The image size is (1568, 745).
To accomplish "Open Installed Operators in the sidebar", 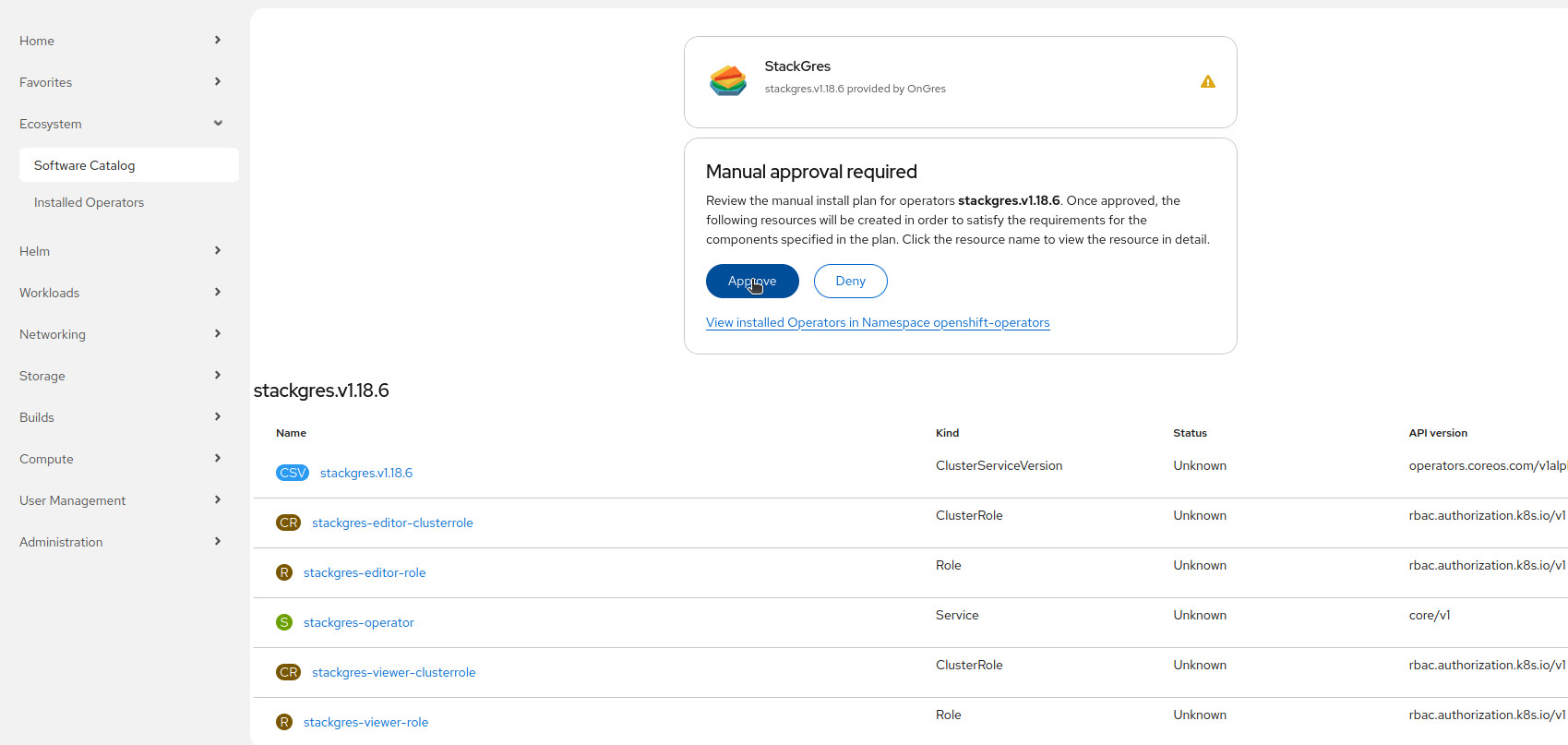I will (x=128, y=202).
